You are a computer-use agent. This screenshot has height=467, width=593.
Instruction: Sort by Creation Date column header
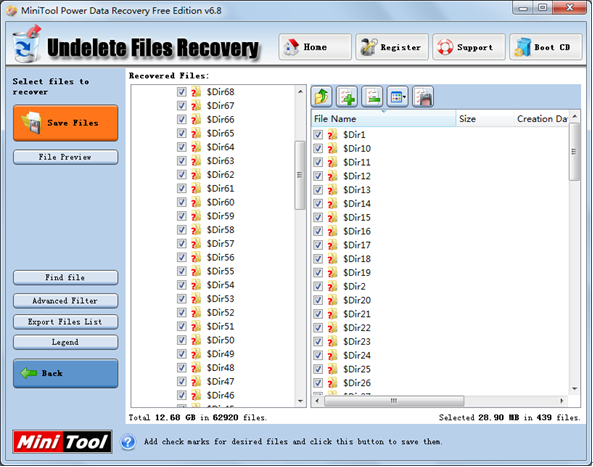[541, 119]
